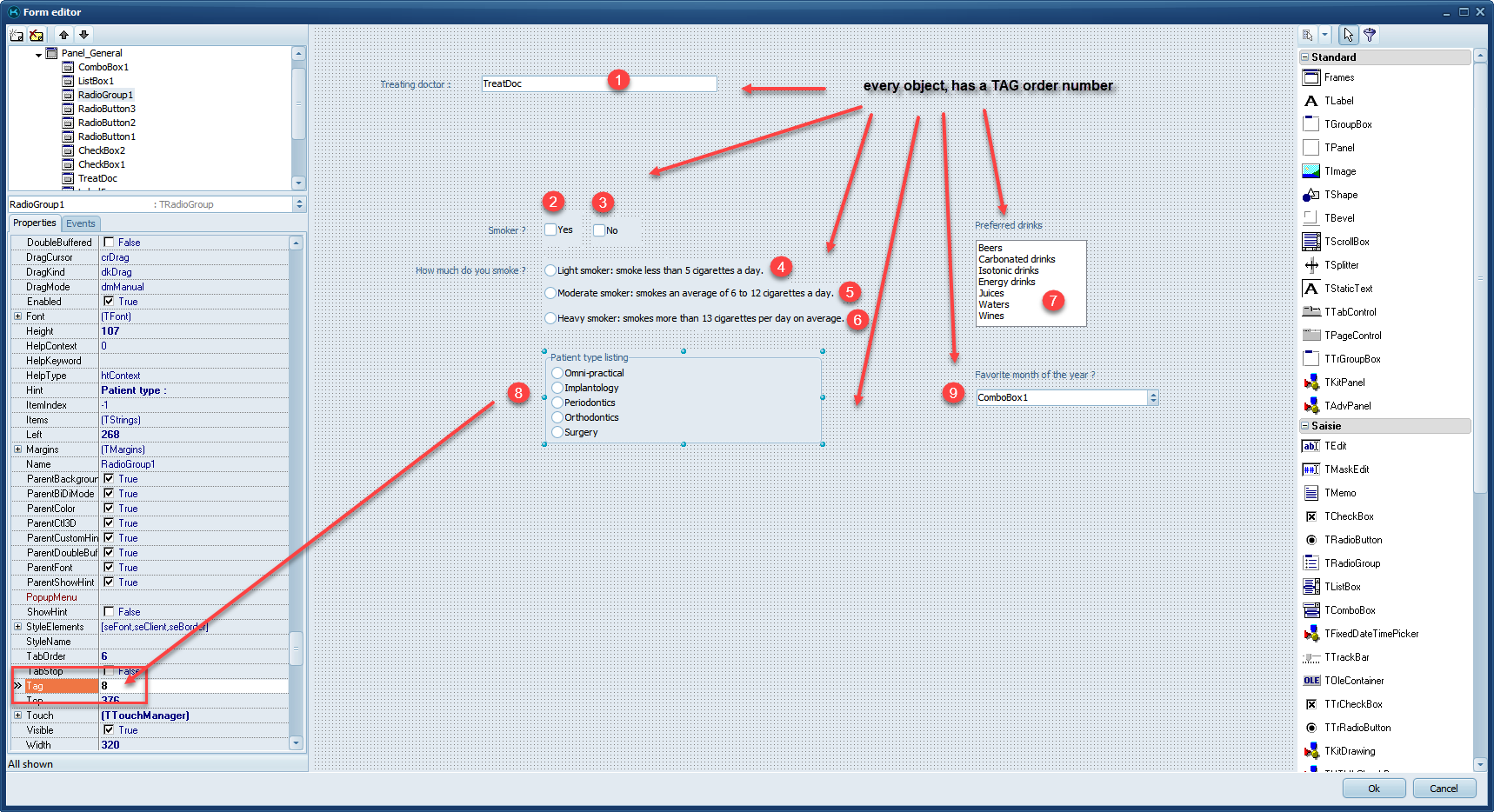The height and width of the screenshot is (812, 1494).
Task: Select CheckBox2 in the object tree
Action: click(x=101, y=150)
